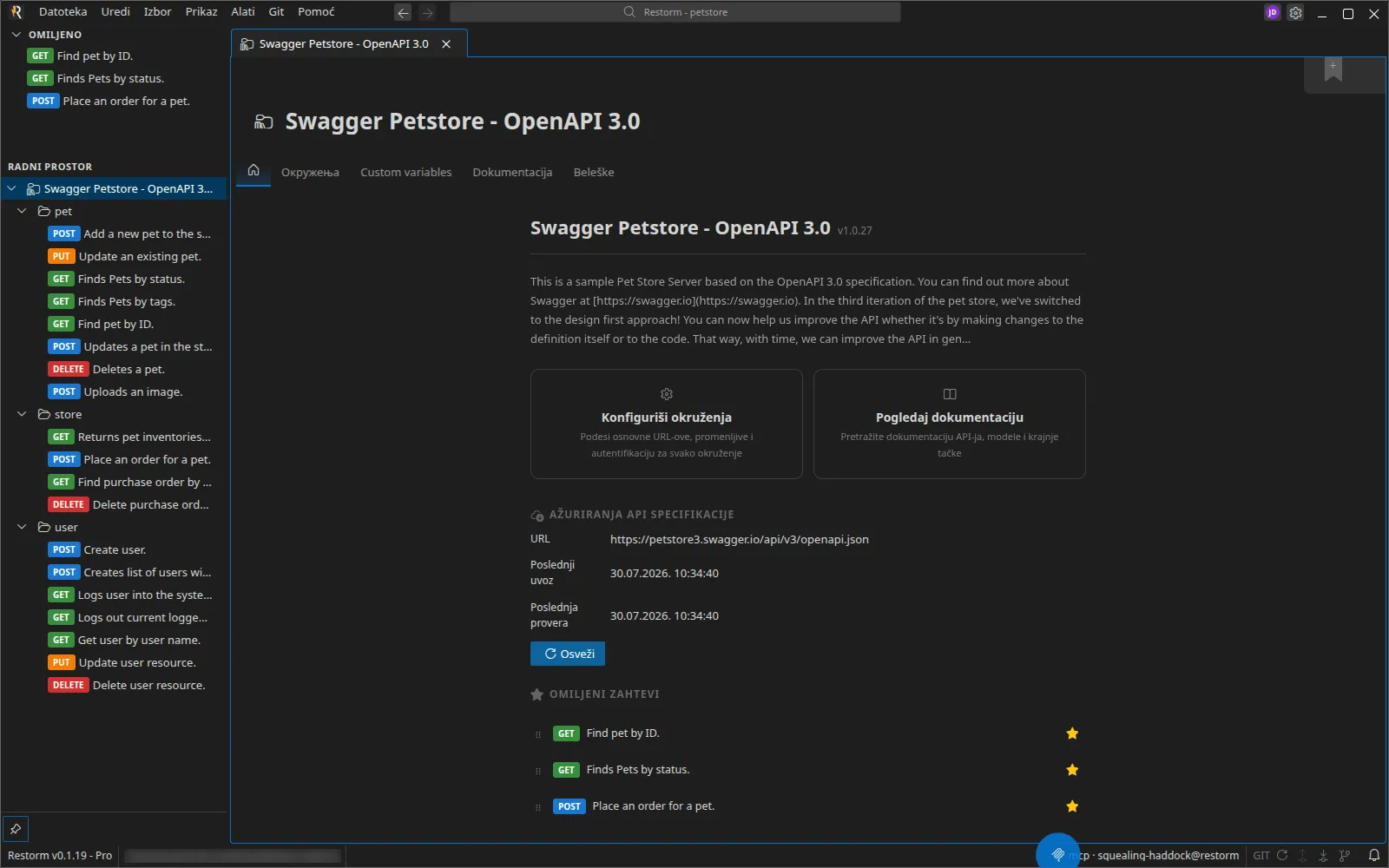The width and height of the screenshot is (1389, 868).
Task: Open PUT Update an existing pet. request
Action: pos(125,256)
